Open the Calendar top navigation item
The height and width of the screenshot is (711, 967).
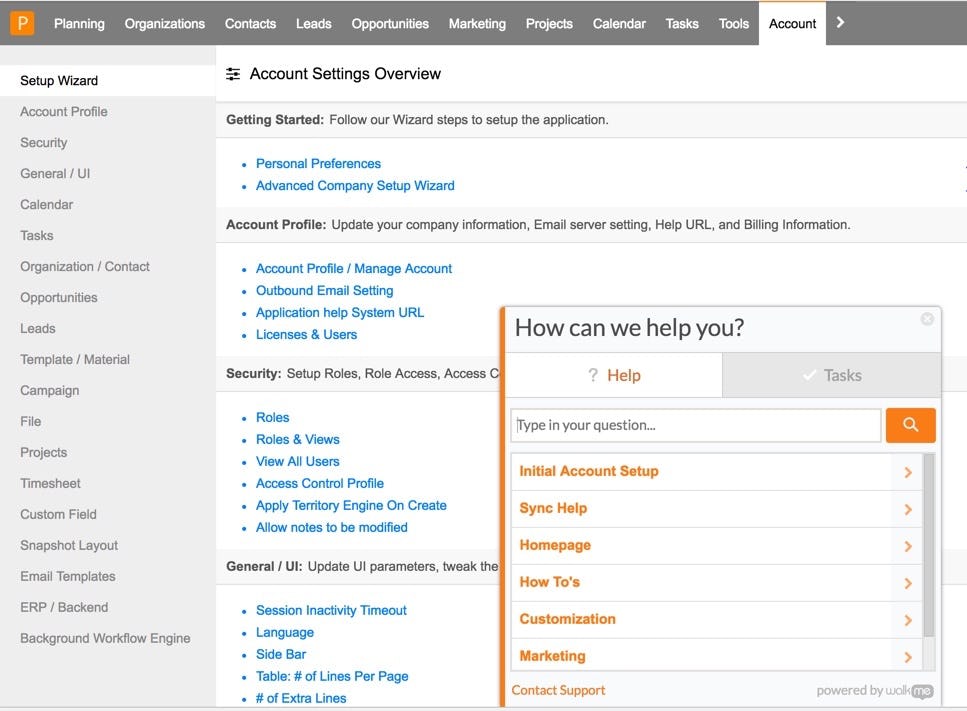pos(619,23)
